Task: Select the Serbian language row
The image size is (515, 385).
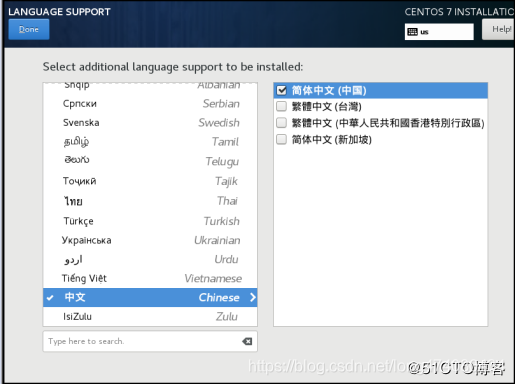Action: (150, 104)
